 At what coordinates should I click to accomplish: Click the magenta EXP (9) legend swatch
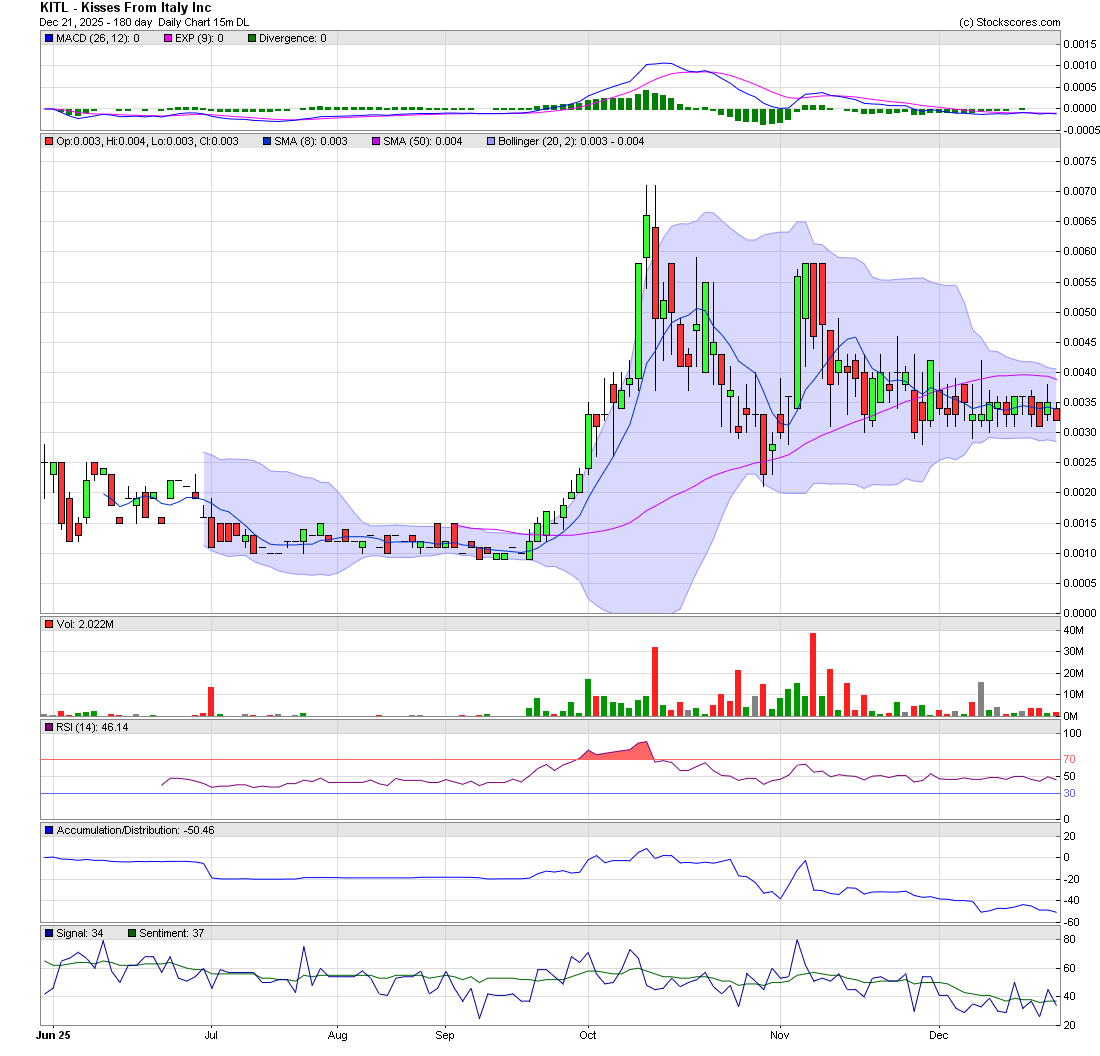[x=168, y=39]
